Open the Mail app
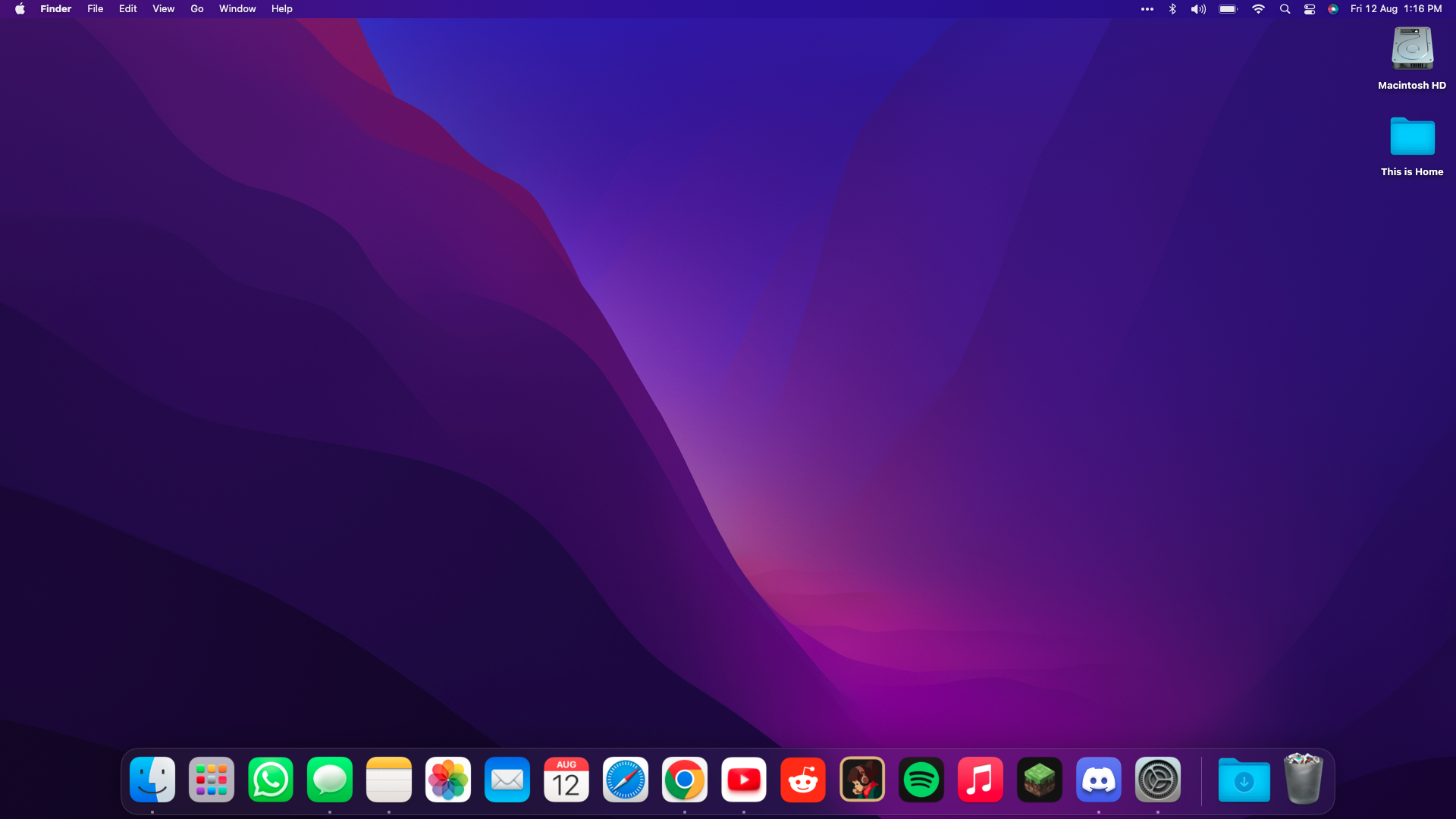This screenshot has width=1456, height=819. (x=507, y=780)
